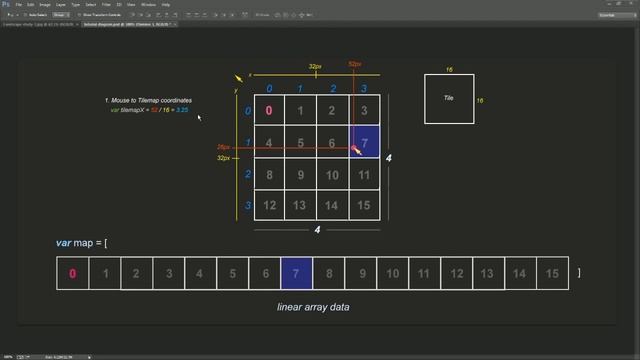This screenshot has height=360, width=640.
Task: Click the zoom percentage field in status bar
Action: pos(8,357)
